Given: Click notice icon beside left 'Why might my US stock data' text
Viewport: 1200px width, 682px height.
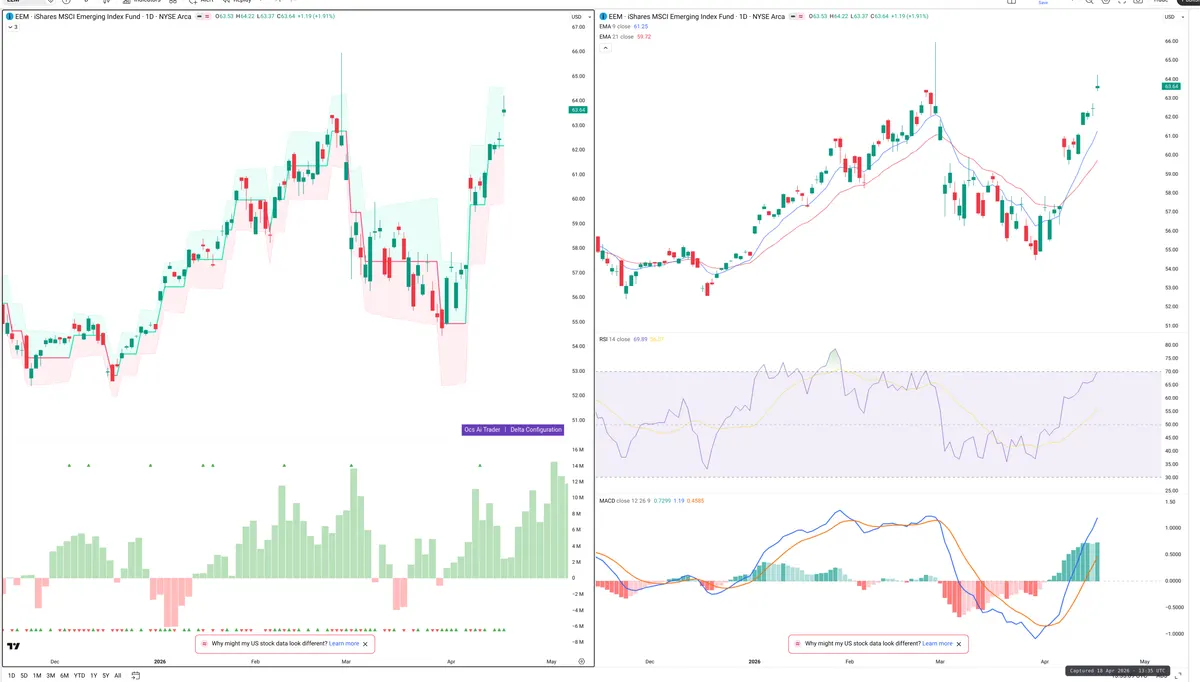Looking at the screenshot, I should pos(204,644).
